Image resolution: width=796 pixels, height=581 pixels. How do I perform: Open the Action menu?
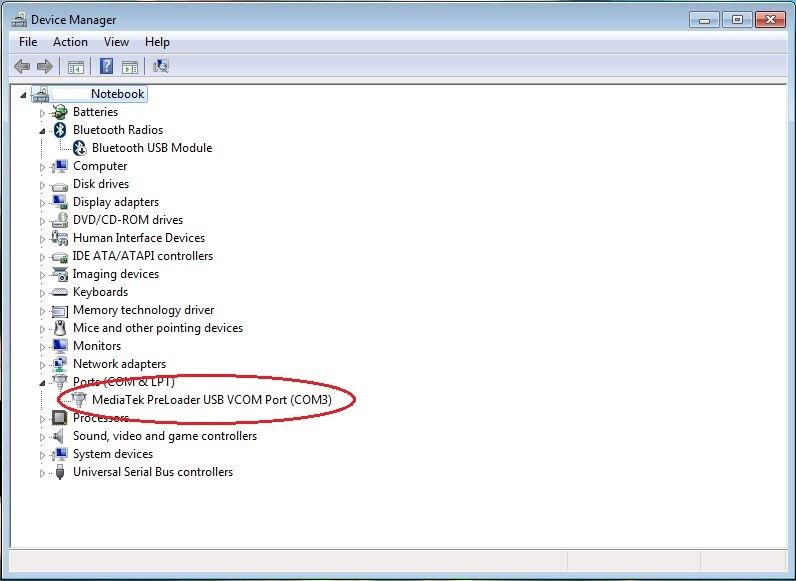pos(71,42)
